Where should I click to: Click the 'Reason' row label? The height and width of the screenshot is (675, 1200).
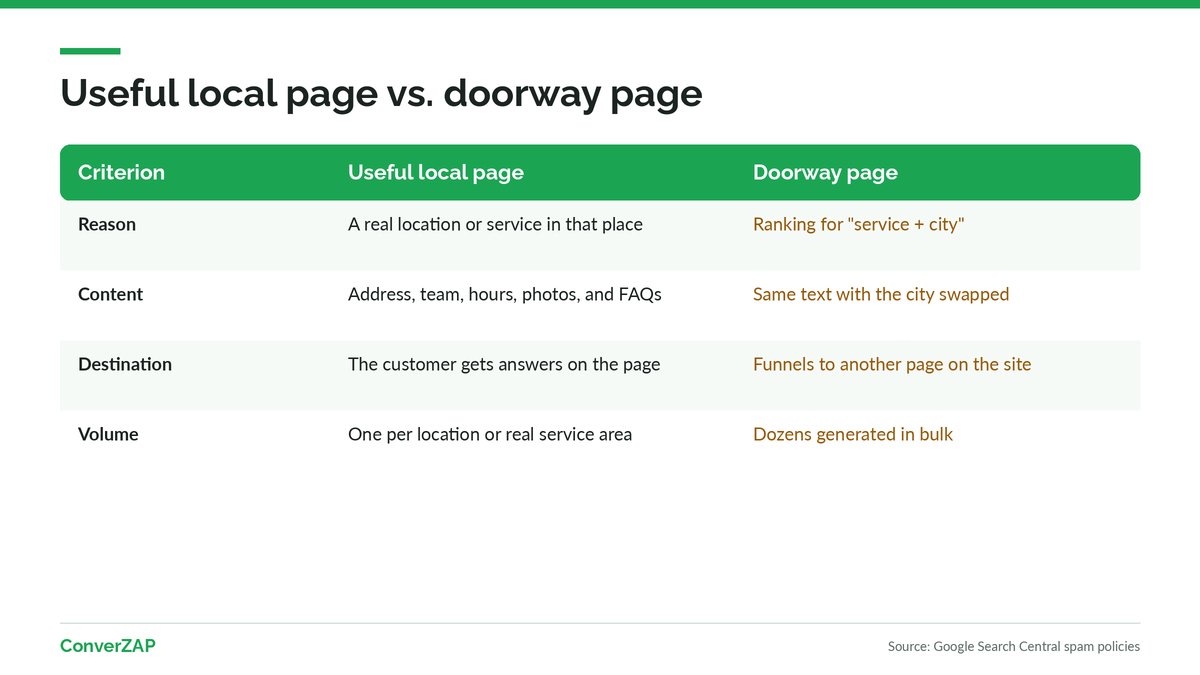pyautogui.click(x=107, y=224)
